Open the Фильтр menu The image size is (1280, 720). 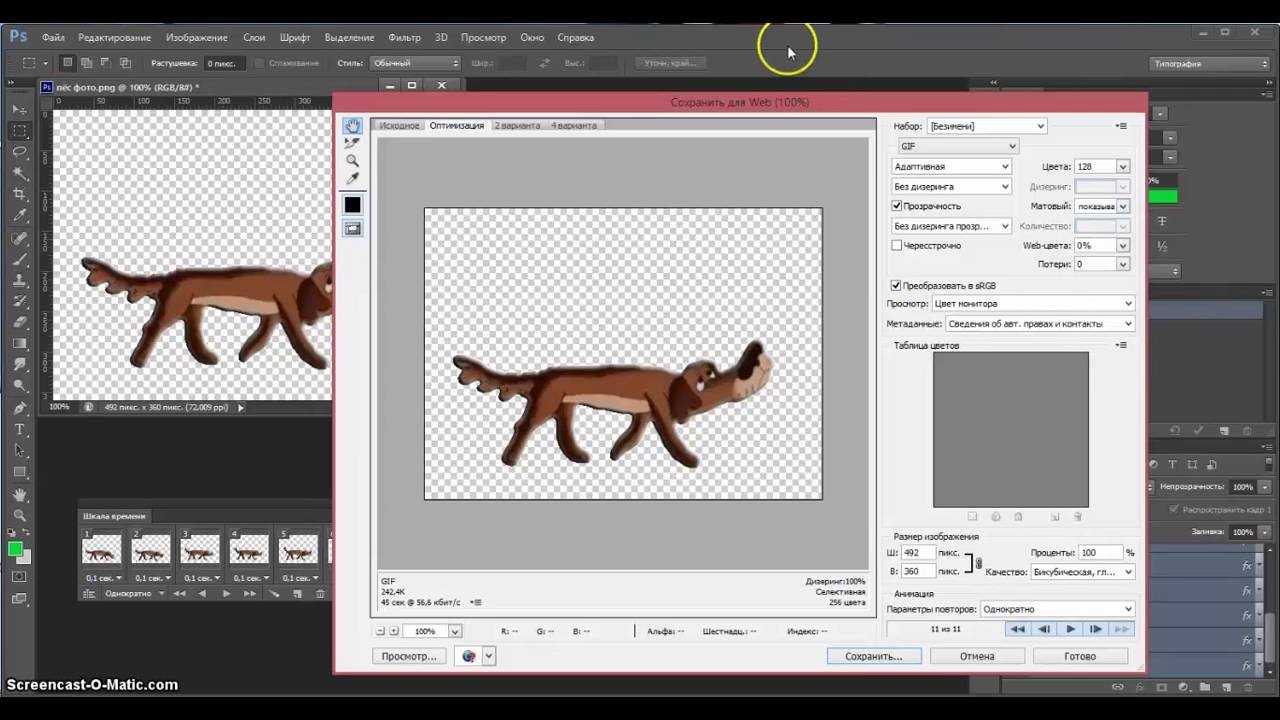click(404, 37)
